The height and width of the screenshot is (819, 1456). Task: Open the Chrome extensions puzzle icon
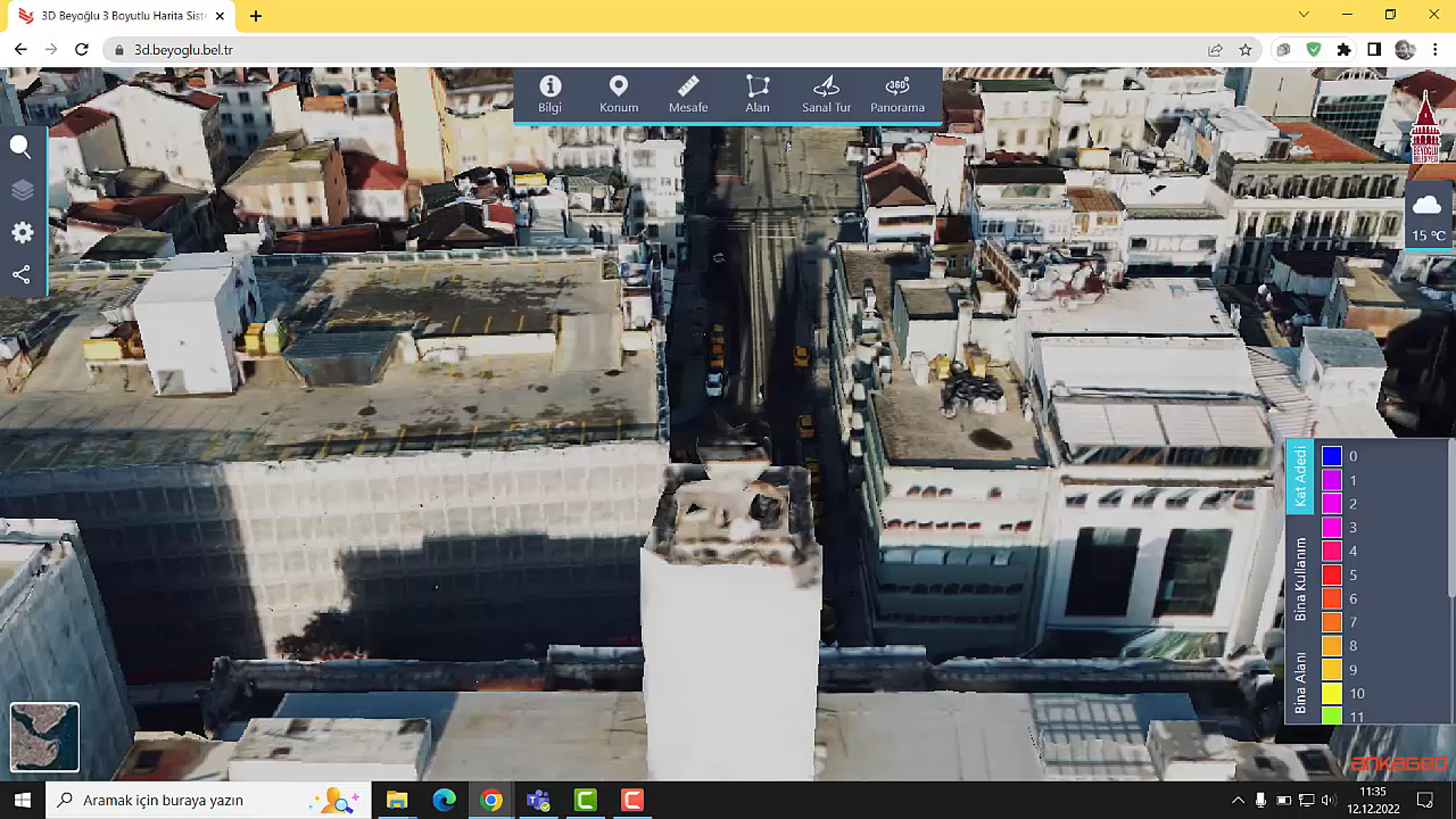(1344, 50)
